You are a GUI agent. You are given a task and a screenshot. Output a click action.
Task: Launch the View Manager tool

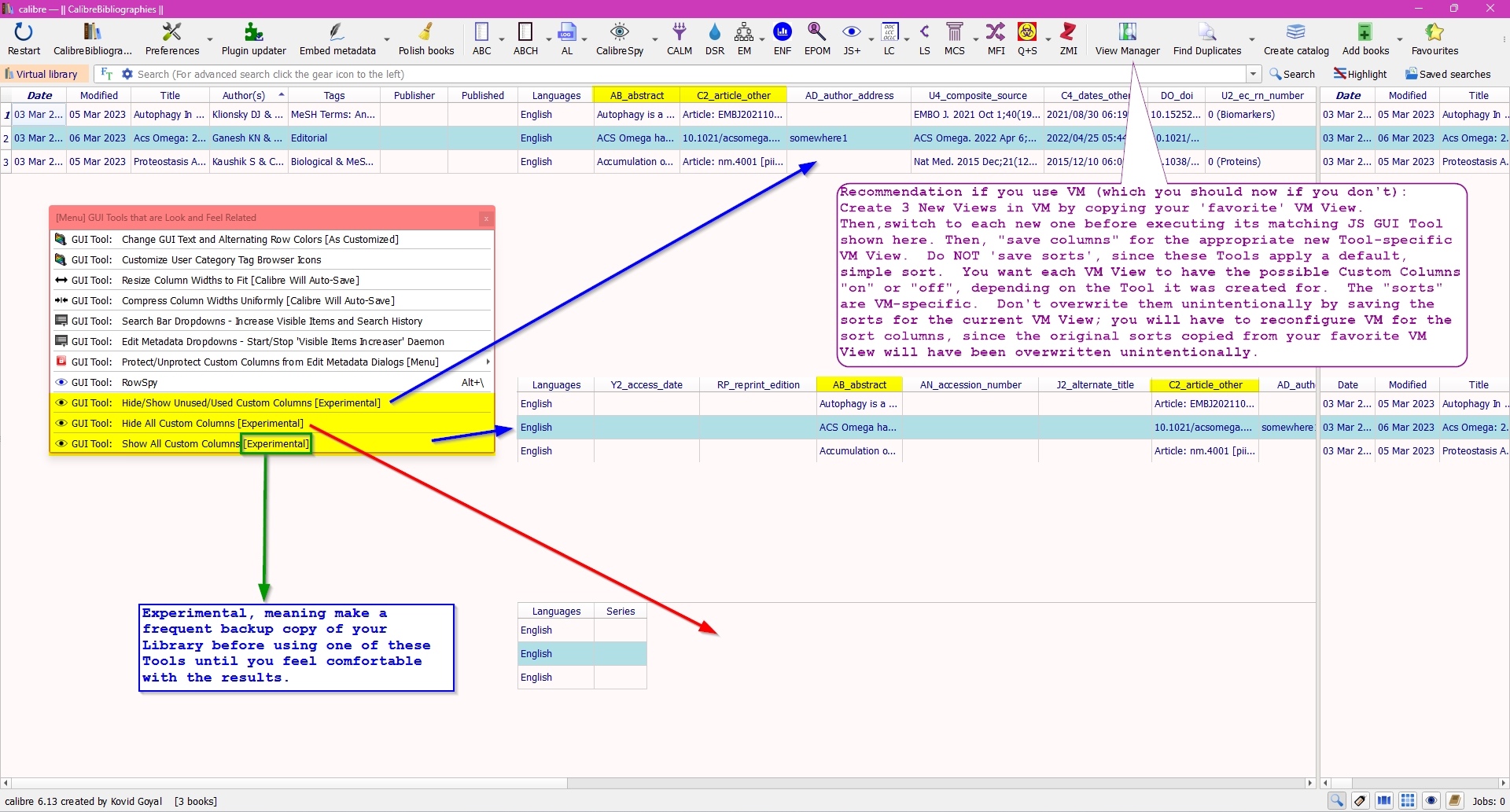1127,39
